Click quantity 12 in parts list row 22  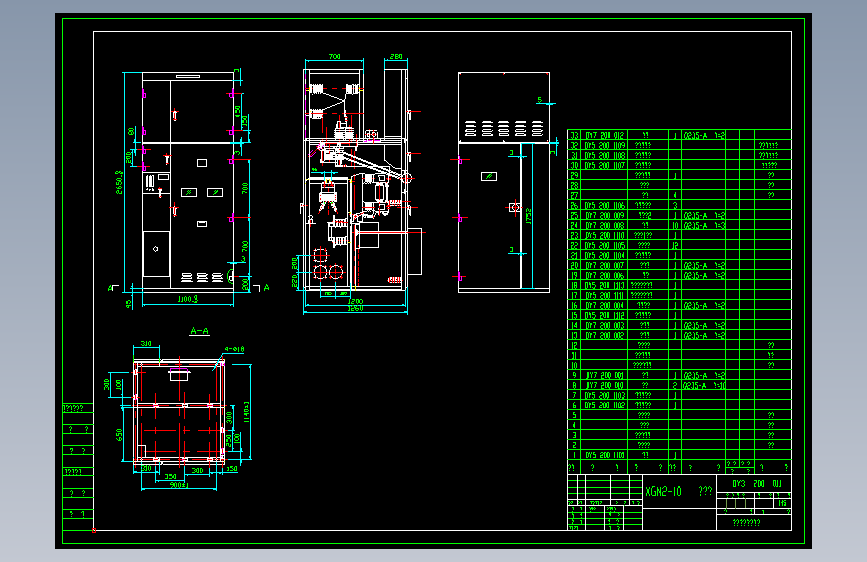coord(675,246)
